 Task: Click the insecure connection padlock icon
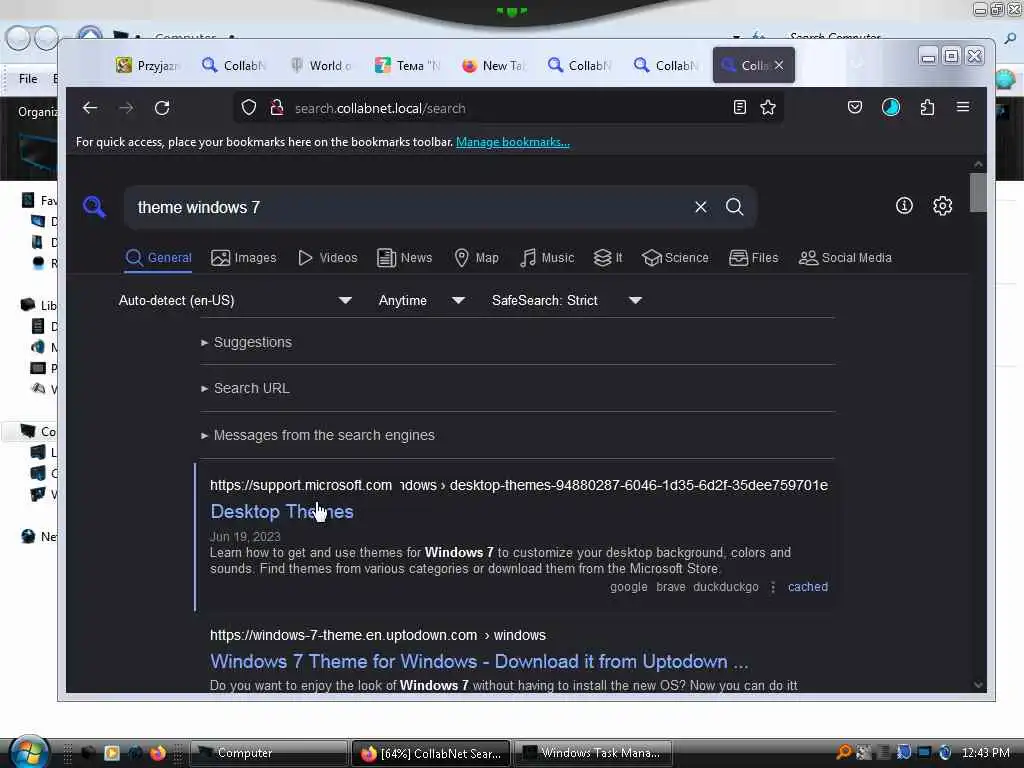(277, 108)
